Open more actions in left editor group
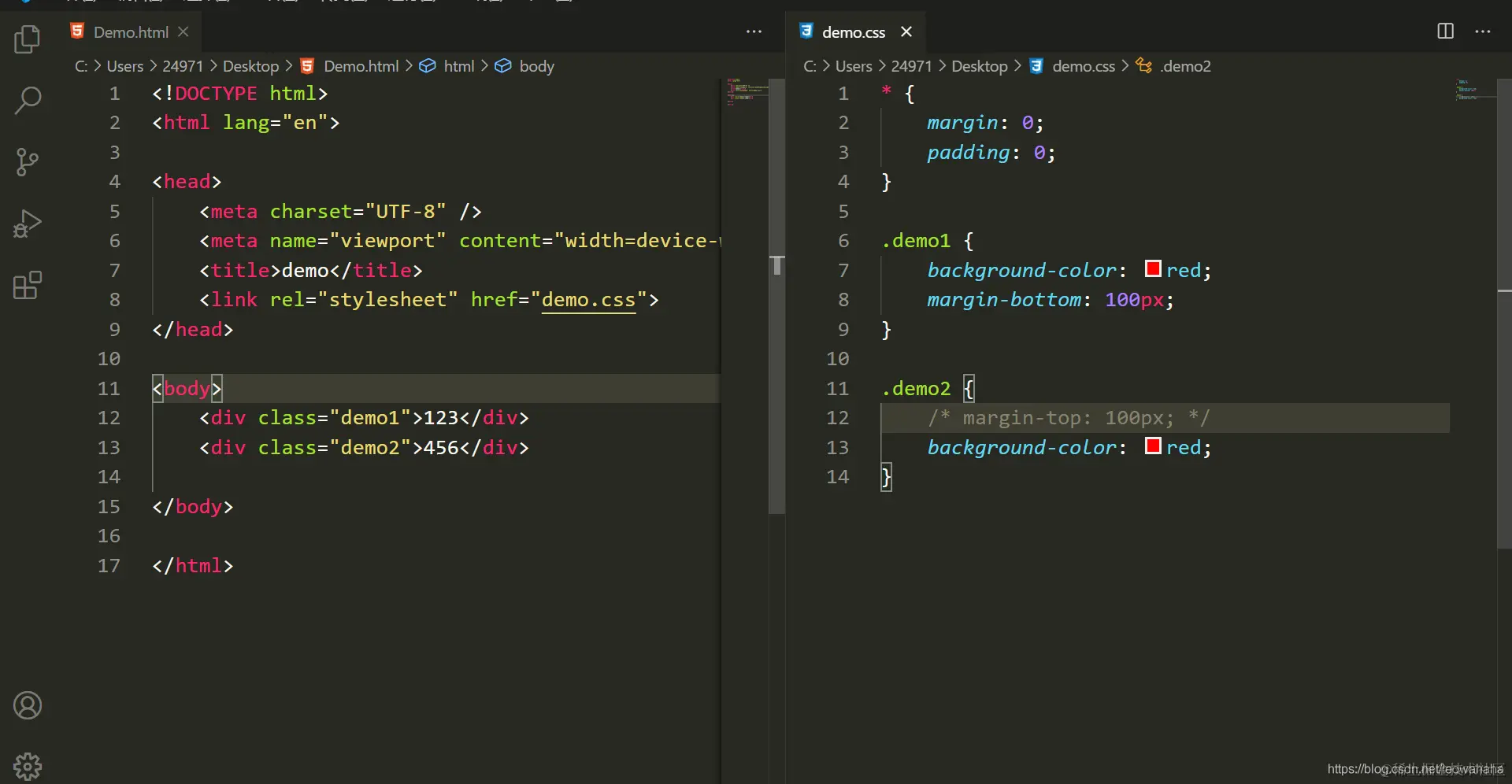 (754, 31)
